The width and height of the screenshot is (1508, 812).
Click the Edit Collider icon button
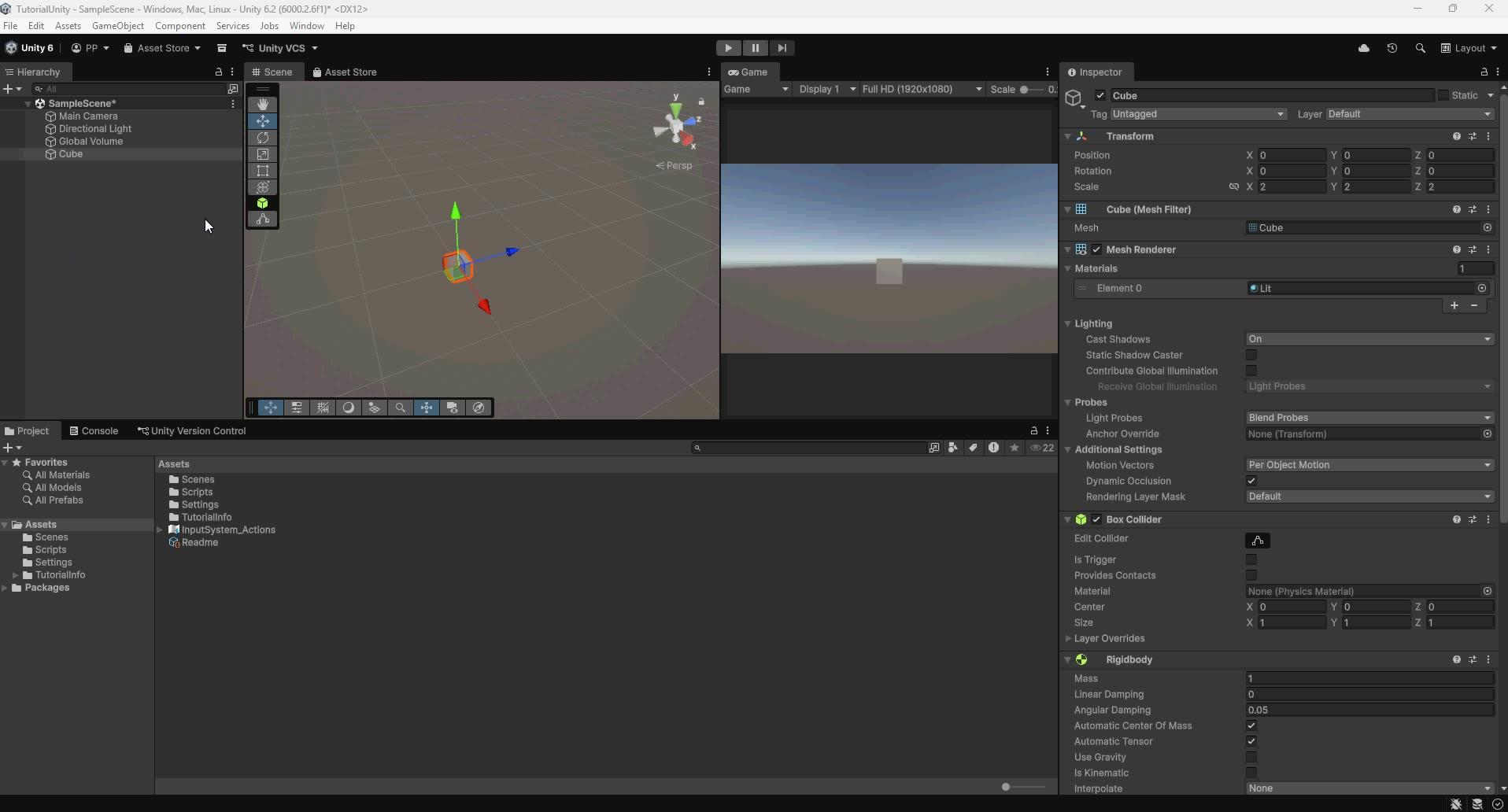click(x=1258, y=541)
